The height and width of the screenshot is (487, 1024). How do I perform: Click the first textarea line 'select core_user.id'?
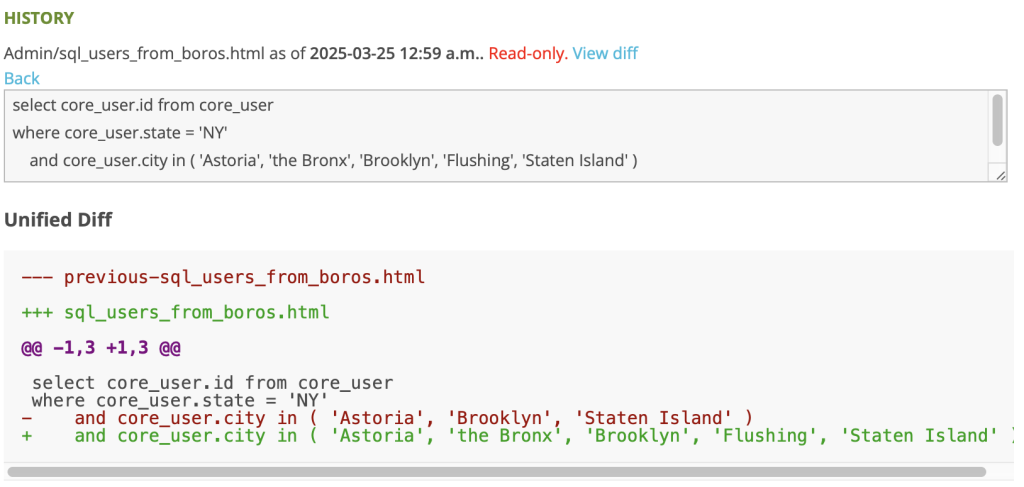[143, 104]
